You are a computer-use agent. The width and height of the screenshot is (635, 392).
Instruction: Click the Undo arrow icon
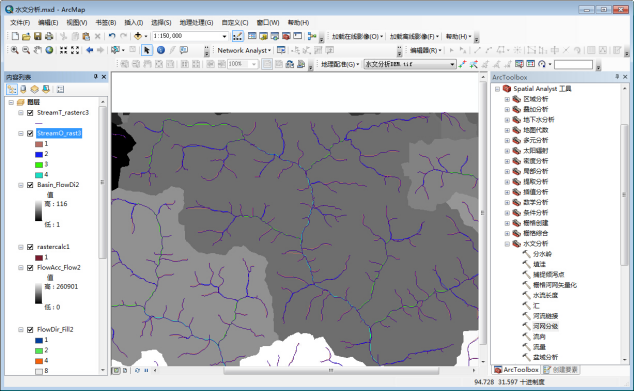point(112,36)
